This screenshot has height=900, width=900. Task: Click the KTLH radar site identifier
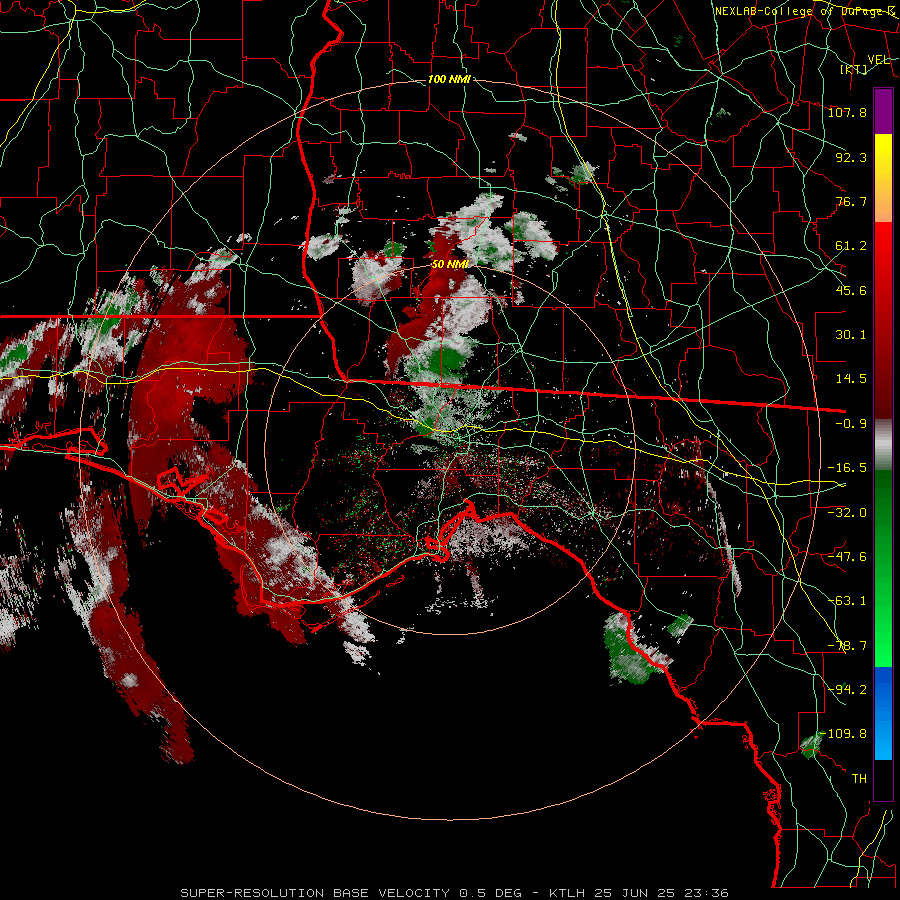tap(567, 893)
